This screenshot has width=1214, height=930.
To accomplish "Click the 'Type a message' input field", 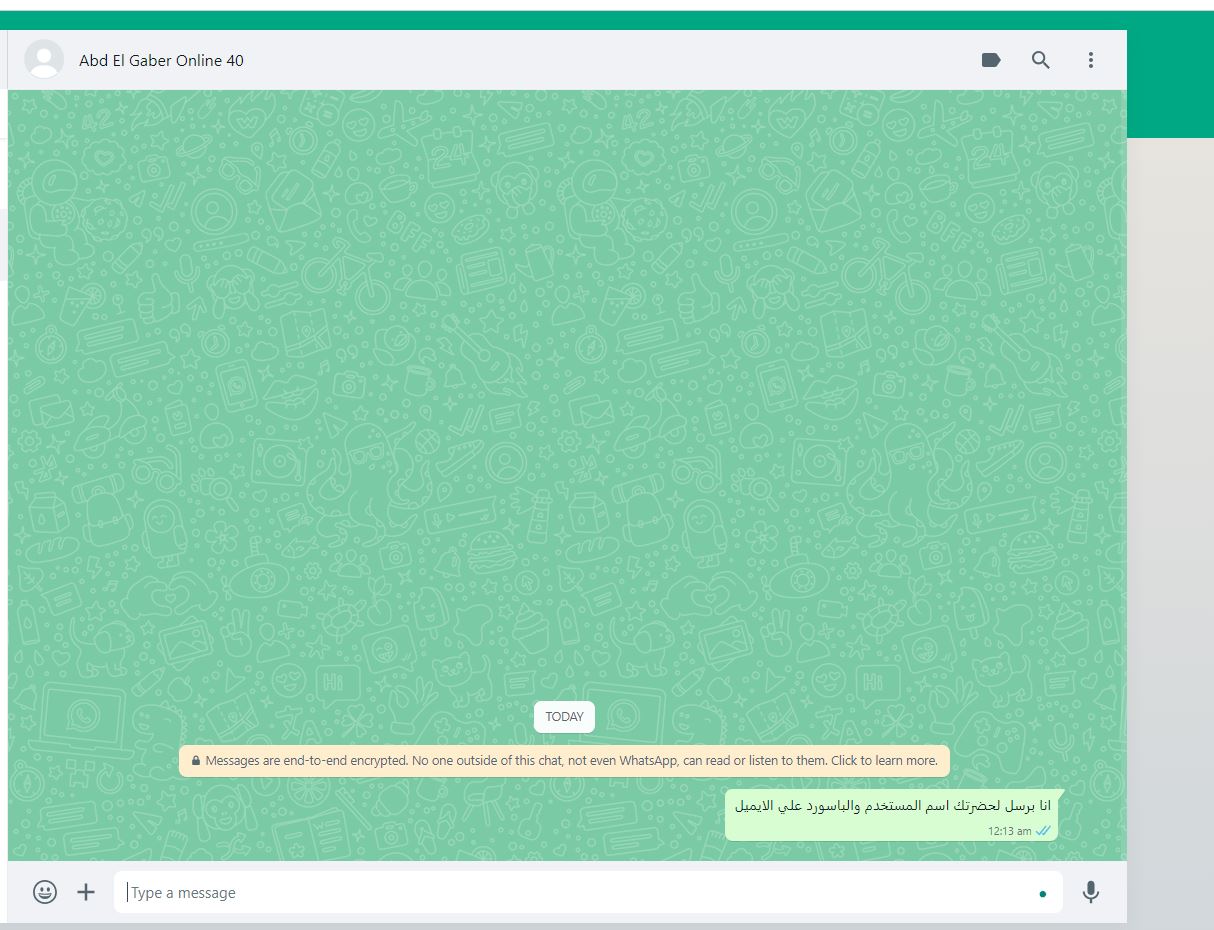I will point(588,892).
